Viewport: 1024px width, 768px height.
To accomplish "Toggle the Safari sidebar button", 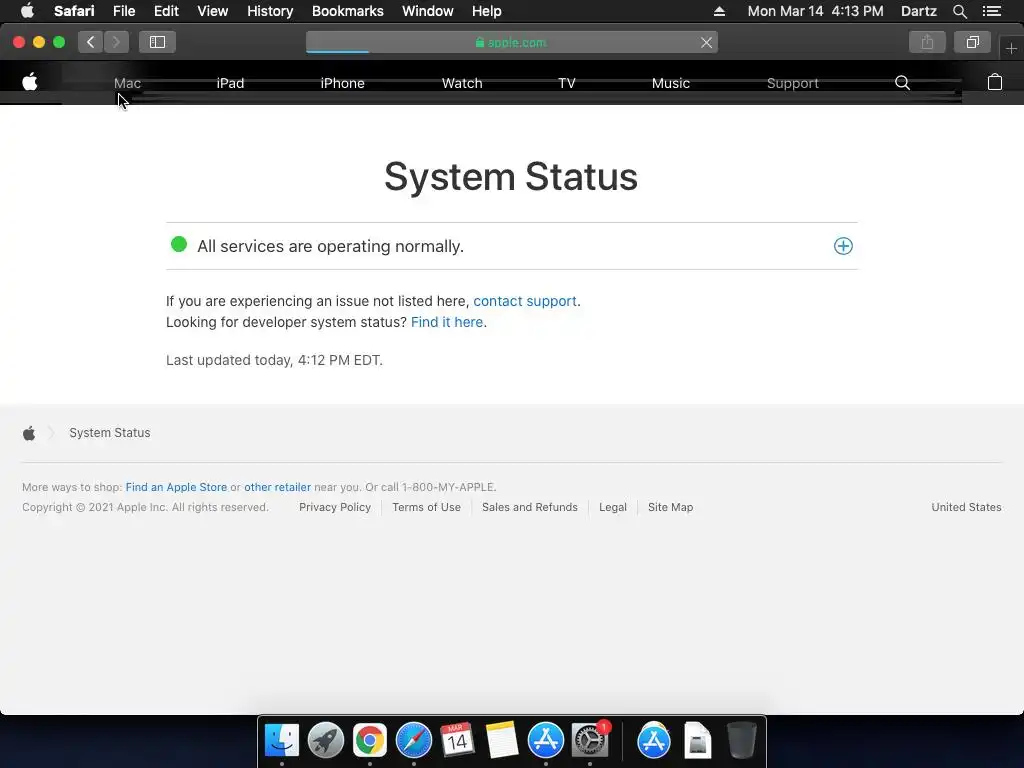I will [157, 42].
